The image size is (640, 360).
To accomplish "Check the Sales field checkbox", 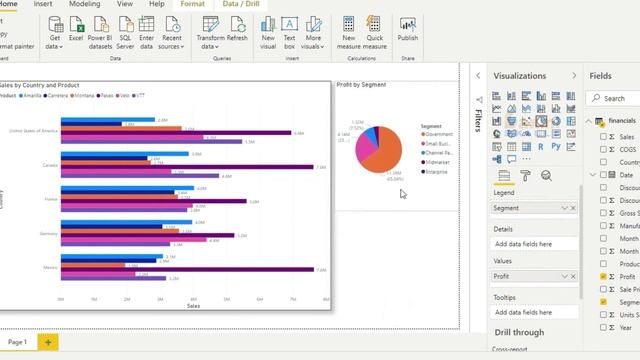I will pyautogui.click(x=603, y=137).
